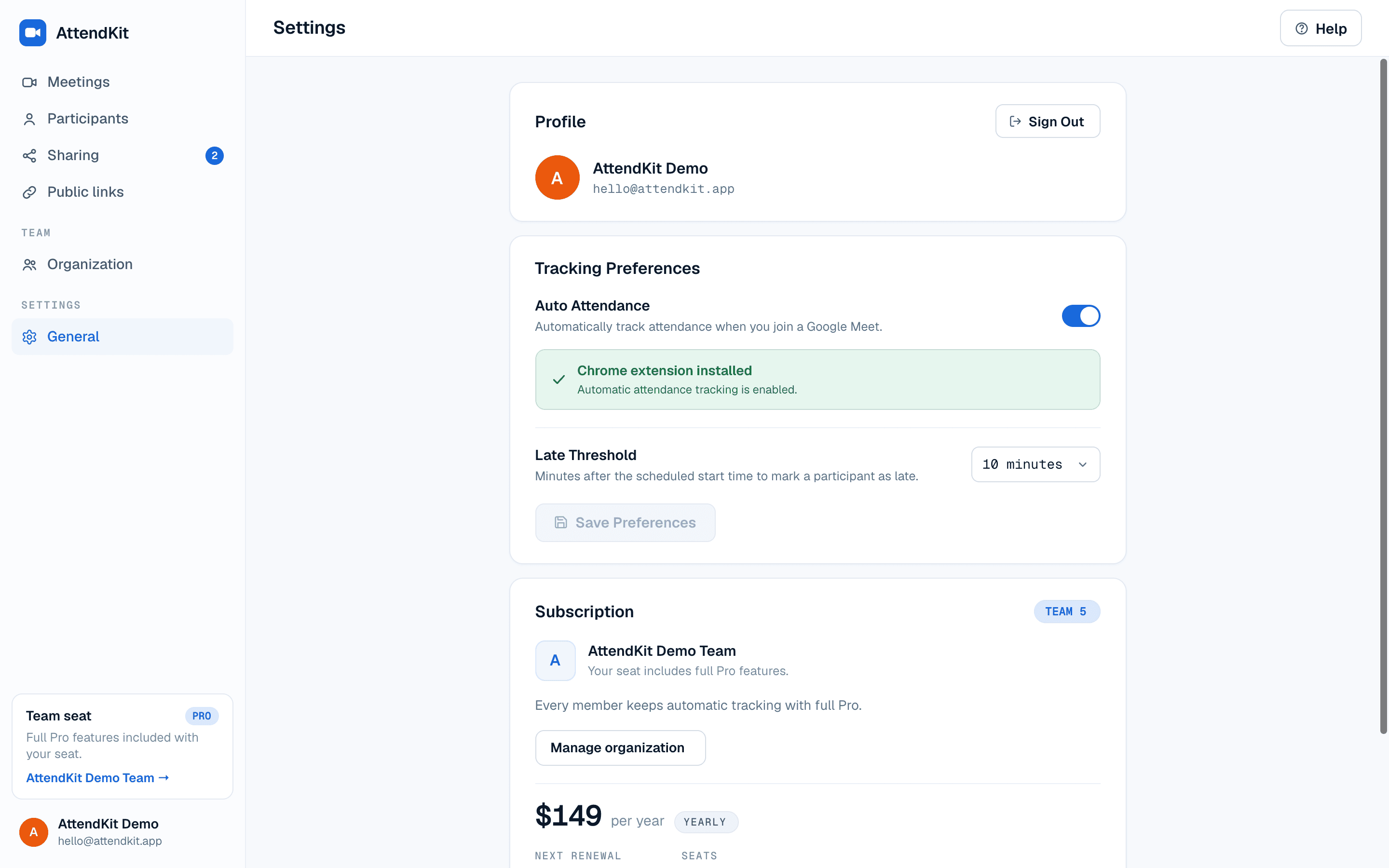Click the page vertical scrollbar
Screen dimensions: 1389x868
(1383, 396)
